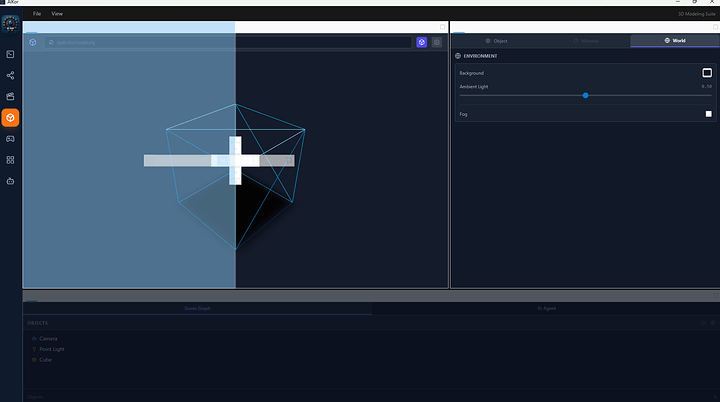Open the View menu

[x=57, y=14]
